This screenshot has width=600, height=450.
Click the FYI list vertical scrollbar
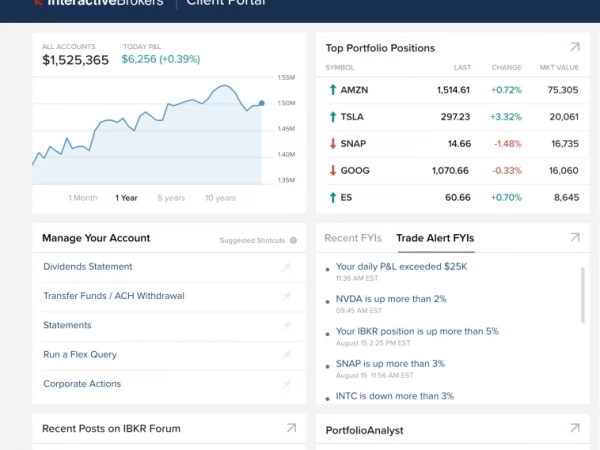[583, 295]
